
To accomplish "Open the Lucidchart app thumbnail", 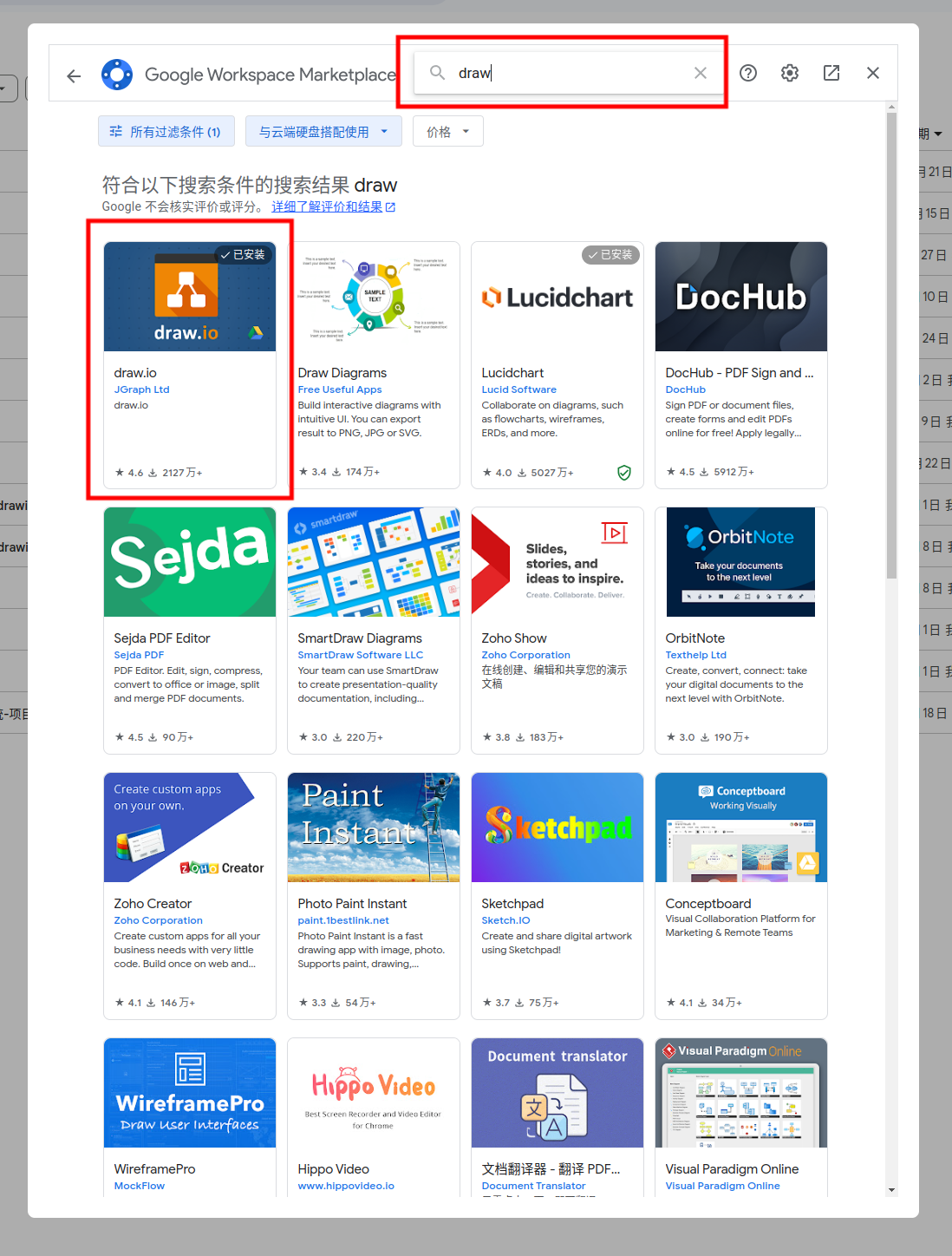I will [558, 297].
